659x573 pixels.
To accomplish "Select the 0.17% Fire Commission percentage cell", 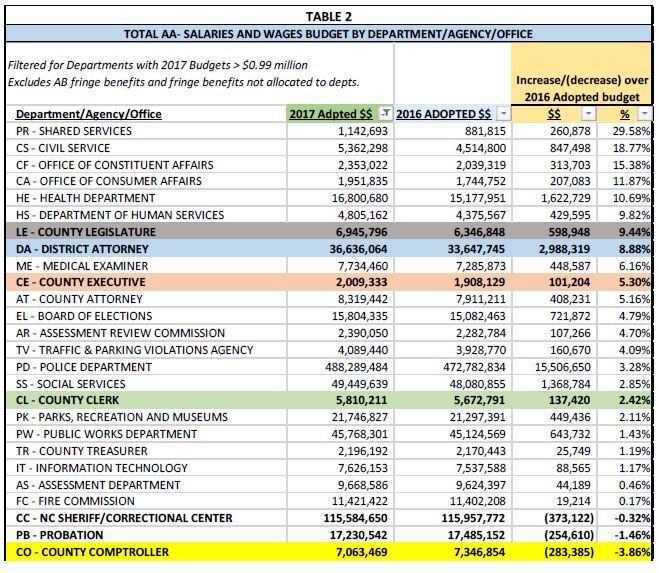I will coord(625,501).
